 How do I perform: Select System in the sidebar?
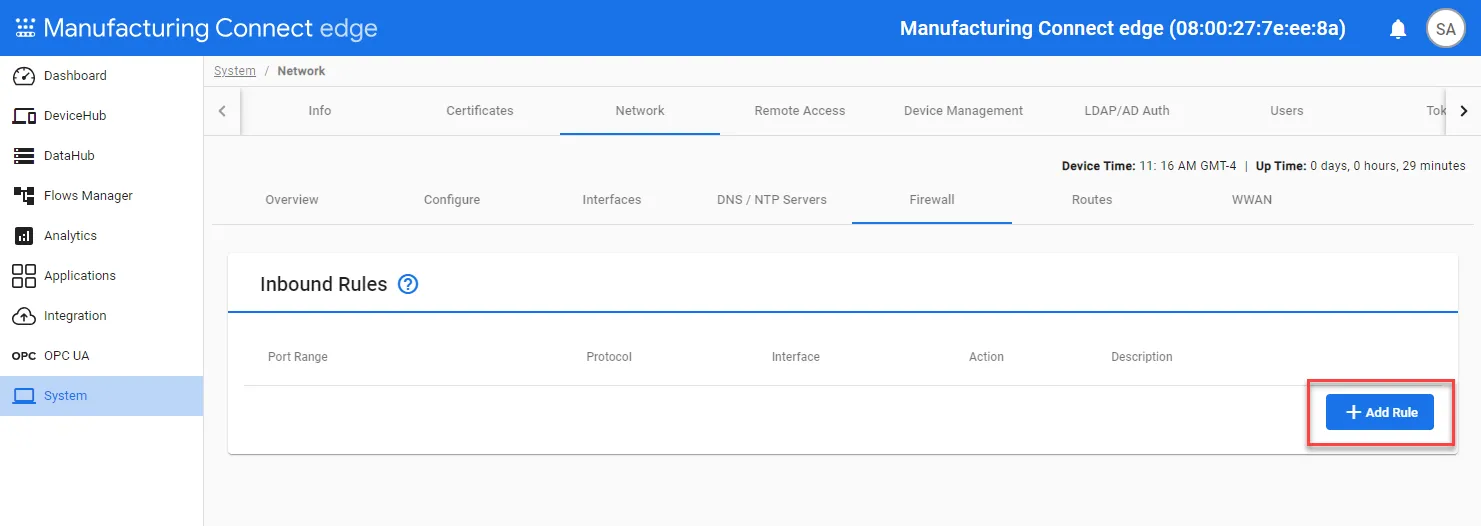click(x=101, y=396)
